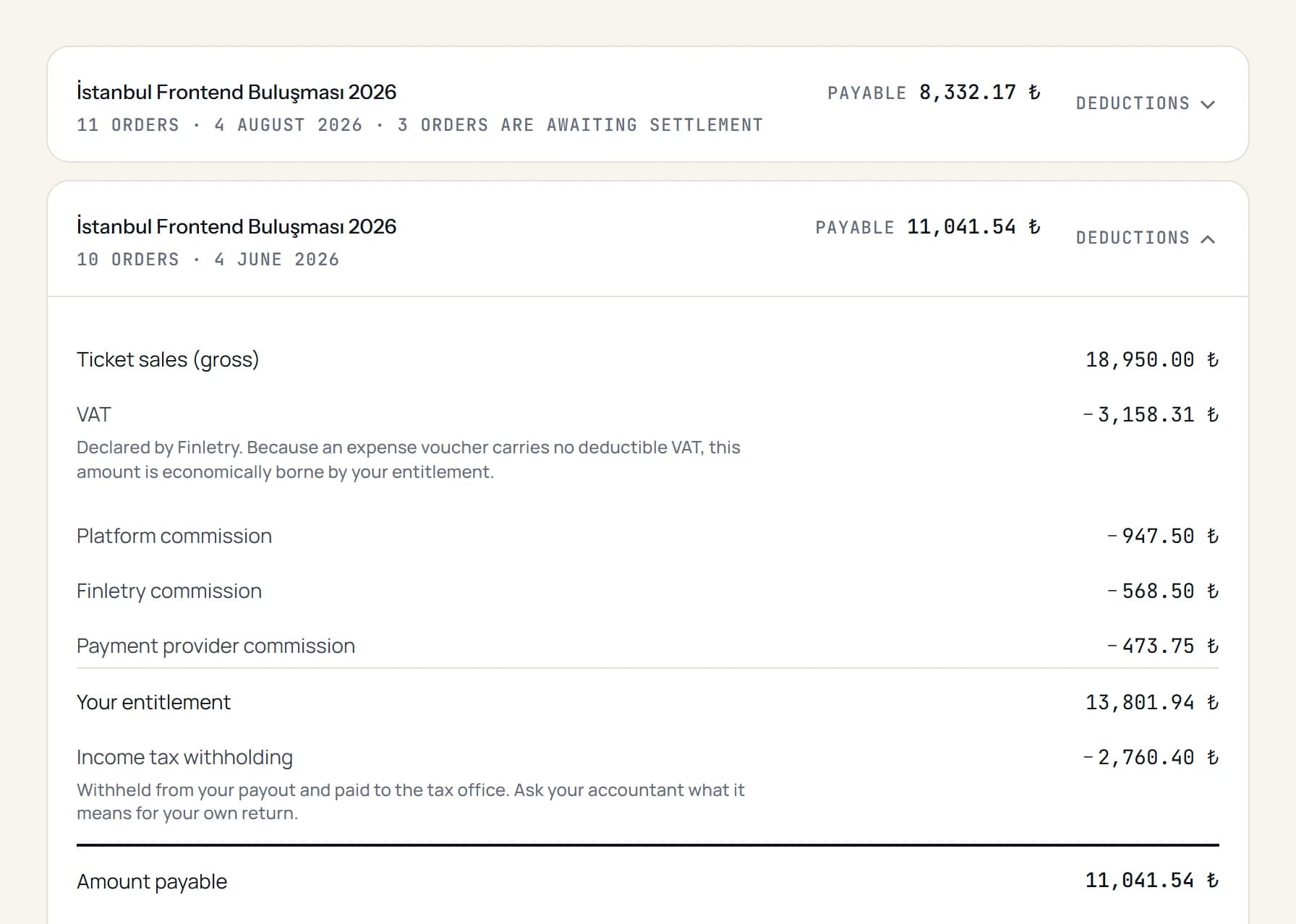The width and height of the screenshot is (1296, 924).
Task: Click the '11 orders · 4 August 2026' subtitle line
Action: click(x=420, y=125)
